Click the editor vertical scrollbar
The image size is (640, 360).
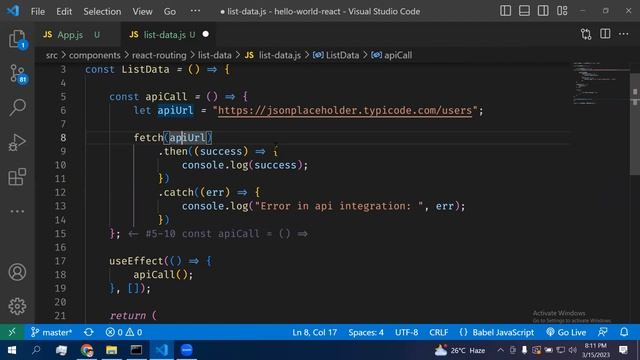click(635, 124)
